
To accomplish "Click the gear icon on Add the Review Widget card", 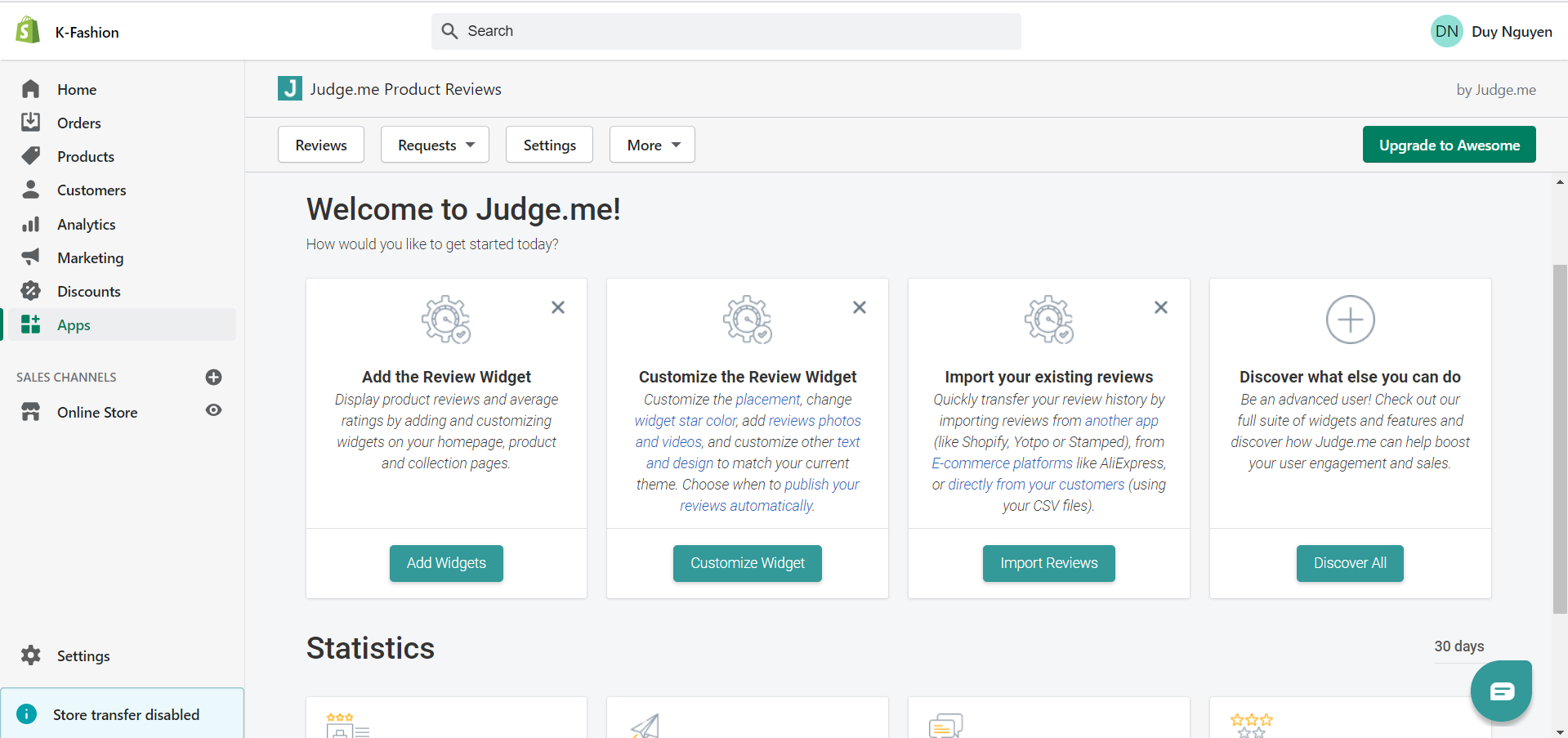I will pos(446,320).
